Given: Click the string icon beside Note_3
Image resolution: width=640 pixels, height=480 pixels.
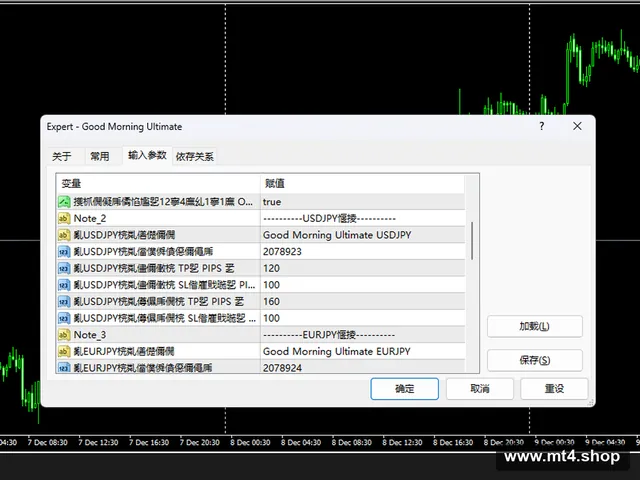Looking at the screenshot, I should pos(64,335).
